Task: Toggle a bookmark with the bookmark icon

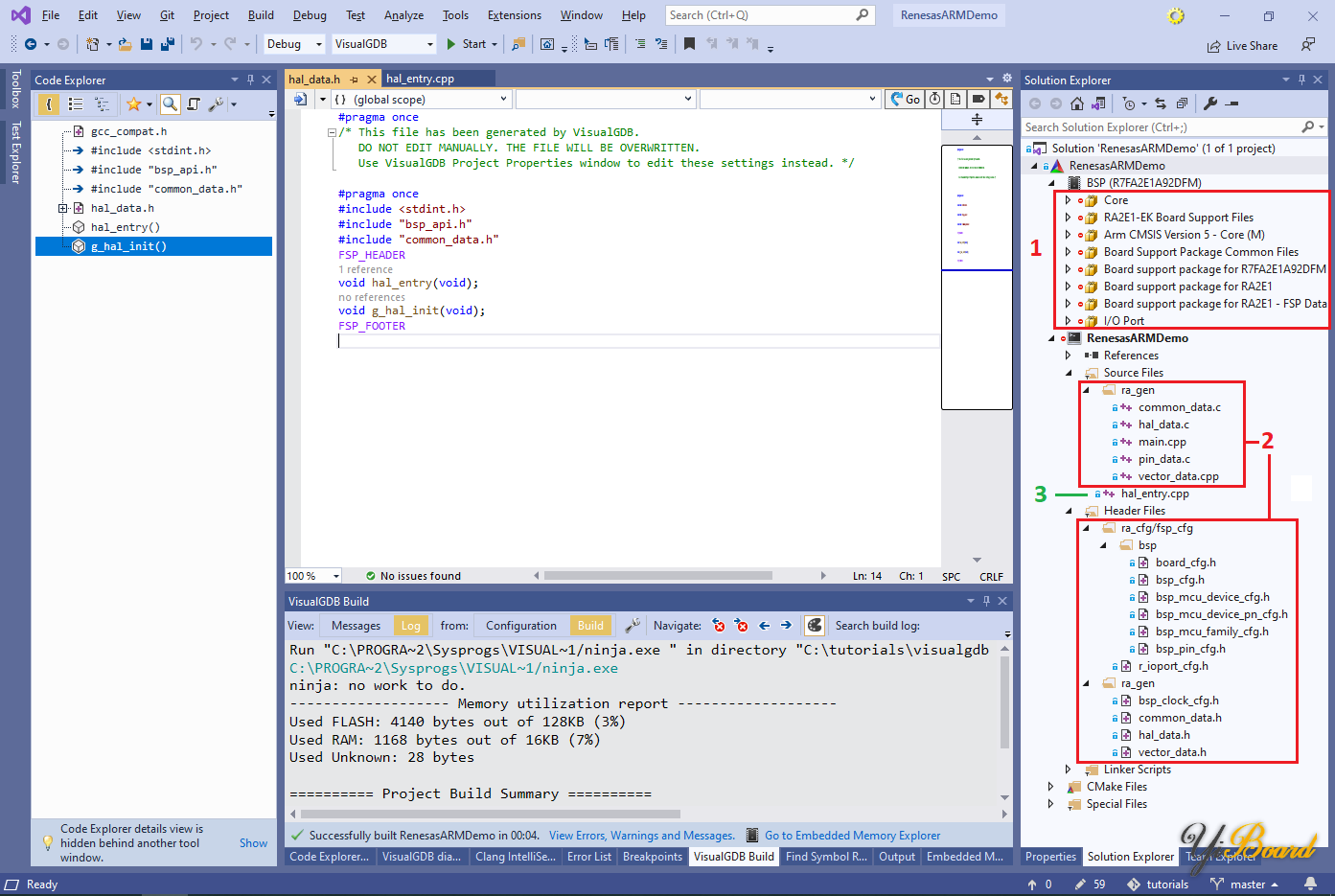Action: (x=689, y=44)
